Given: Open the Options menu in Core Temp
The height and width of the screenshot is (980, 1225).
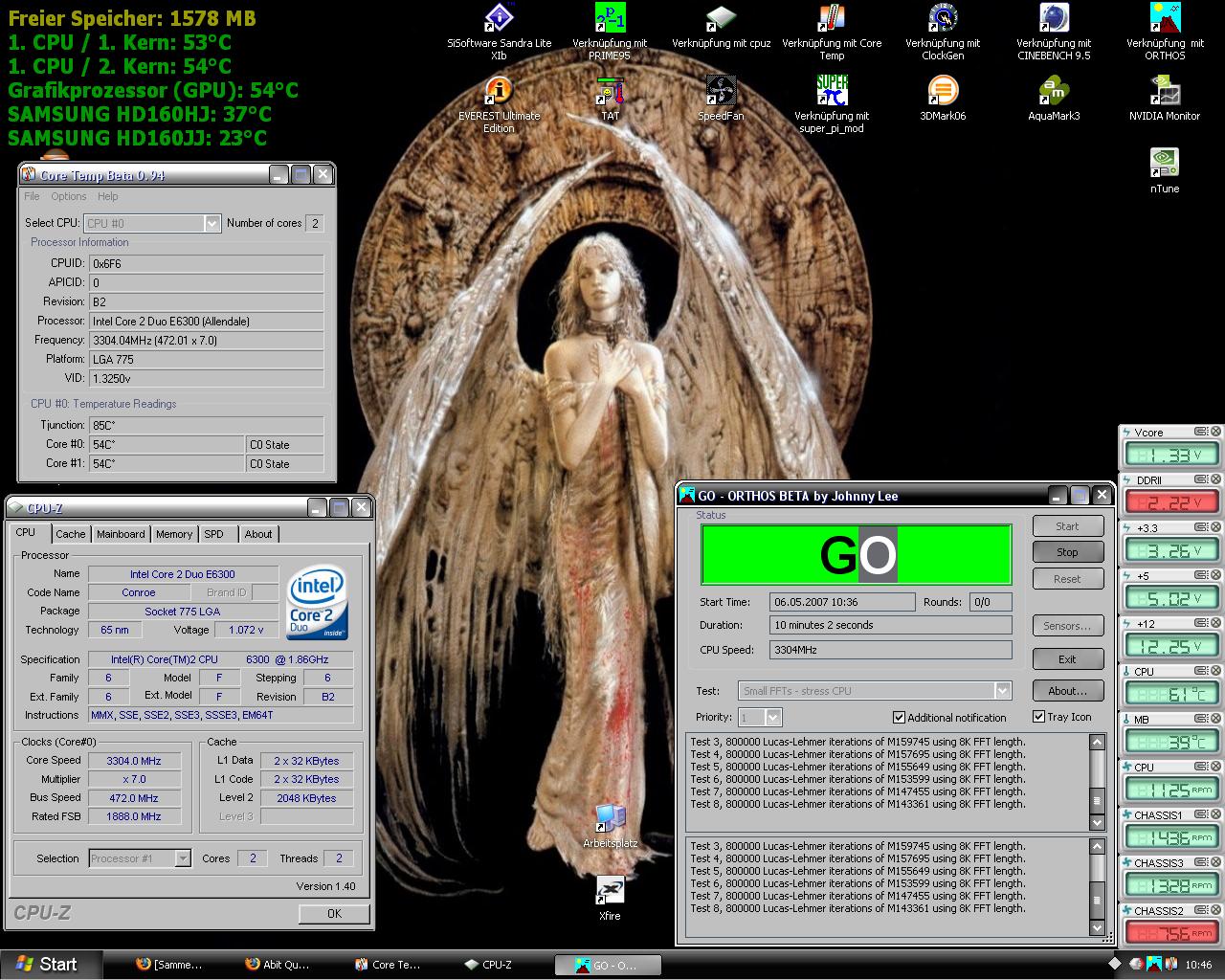Looking at the screenshot, I should pos(69,196).
